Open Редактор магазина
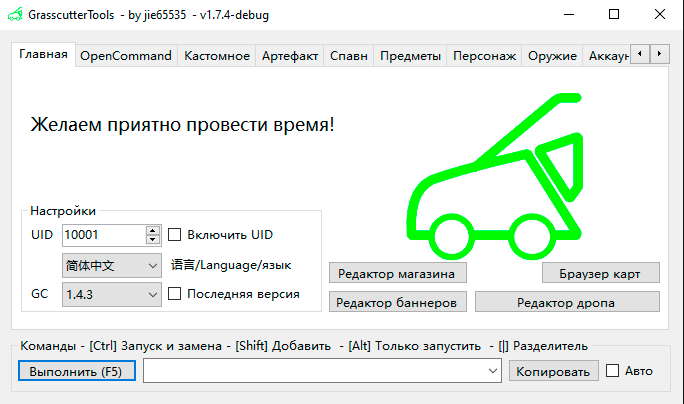684x404 pixels. tap(397, 273)
